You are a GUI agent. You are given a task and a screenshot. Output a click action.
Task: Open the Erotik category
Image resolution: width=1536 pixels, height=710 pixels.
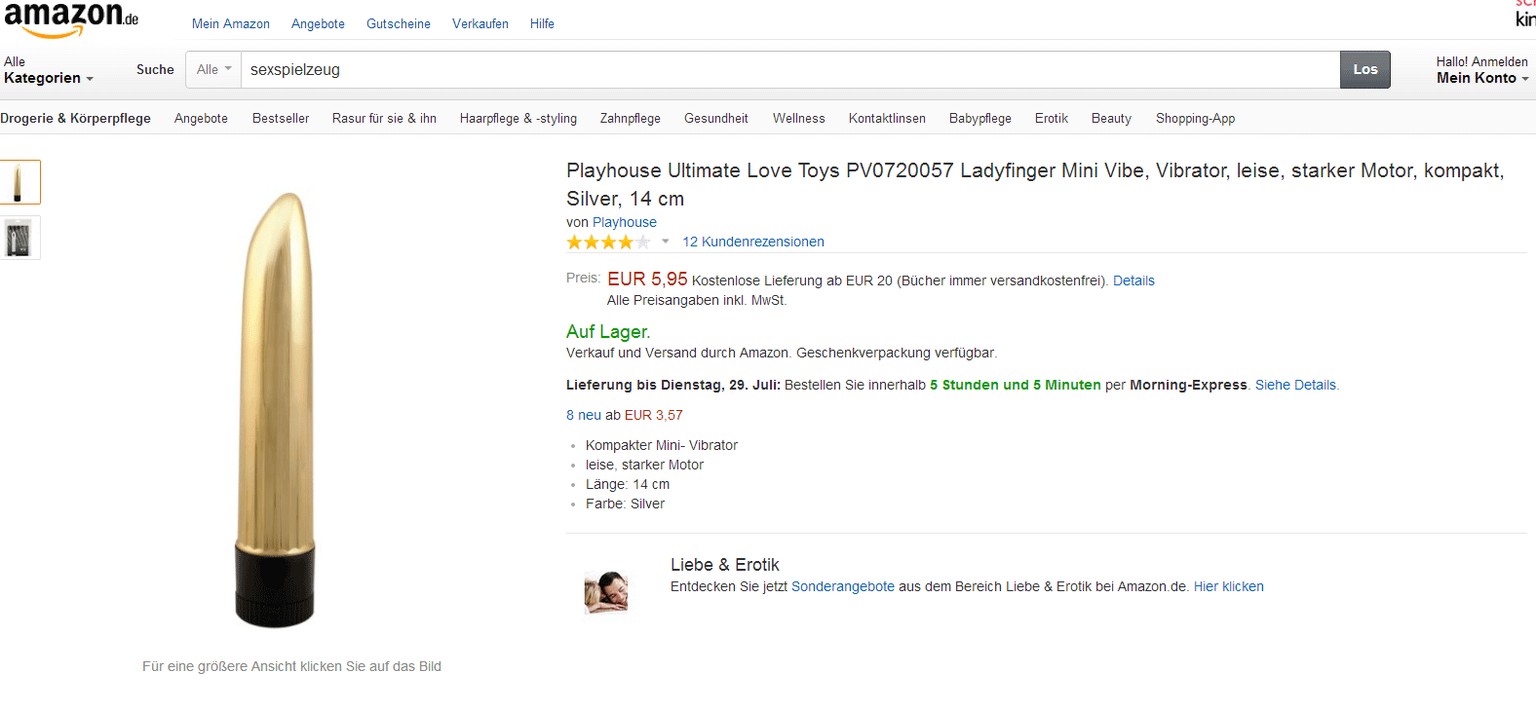point(1051,118)
